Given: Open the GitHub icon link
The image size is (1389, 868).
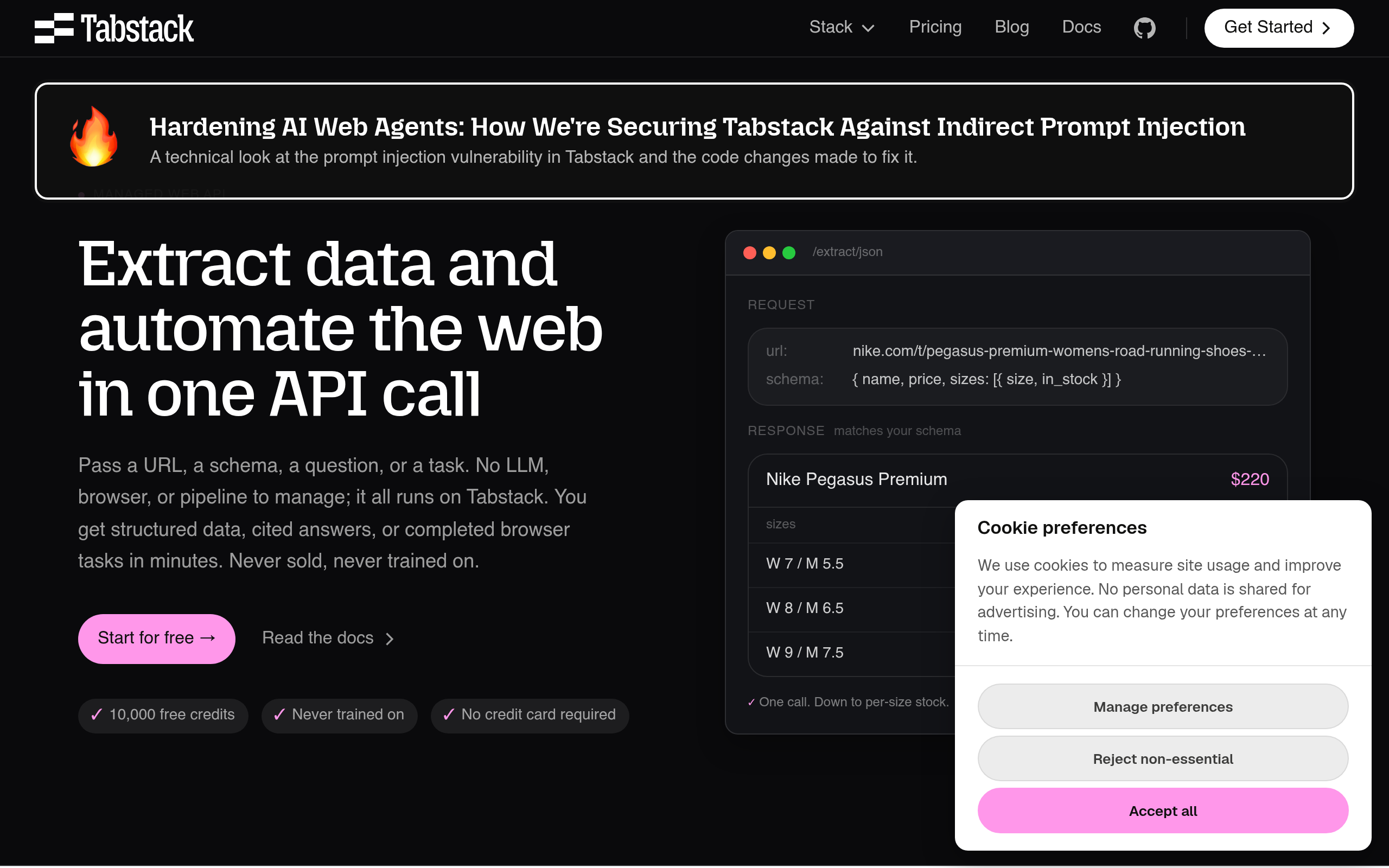Looking at the screenshot, I should (x=1144, y=28).
